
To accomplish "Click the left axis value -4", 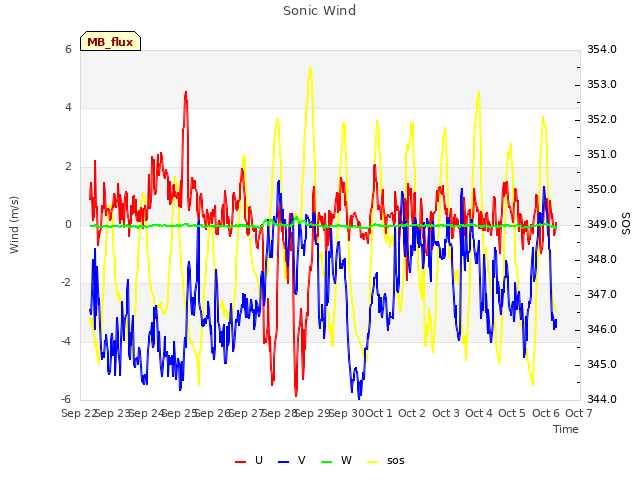I will pyautogui.click(x=66, y=341).
